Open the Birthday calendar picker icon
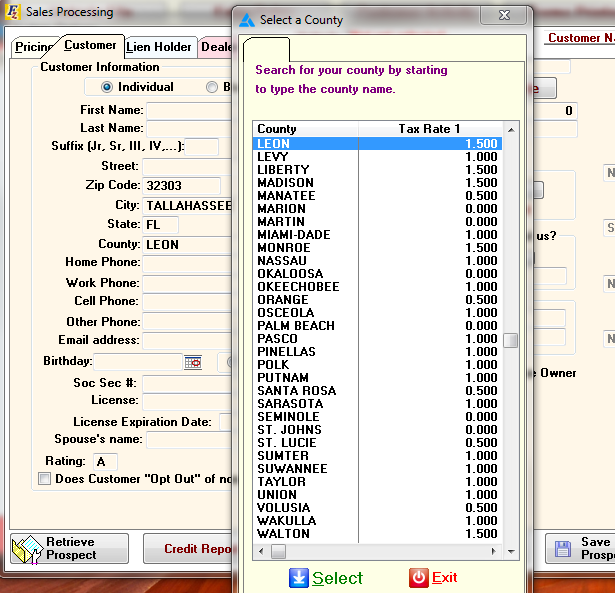615x593 pixels. point(193,362)
